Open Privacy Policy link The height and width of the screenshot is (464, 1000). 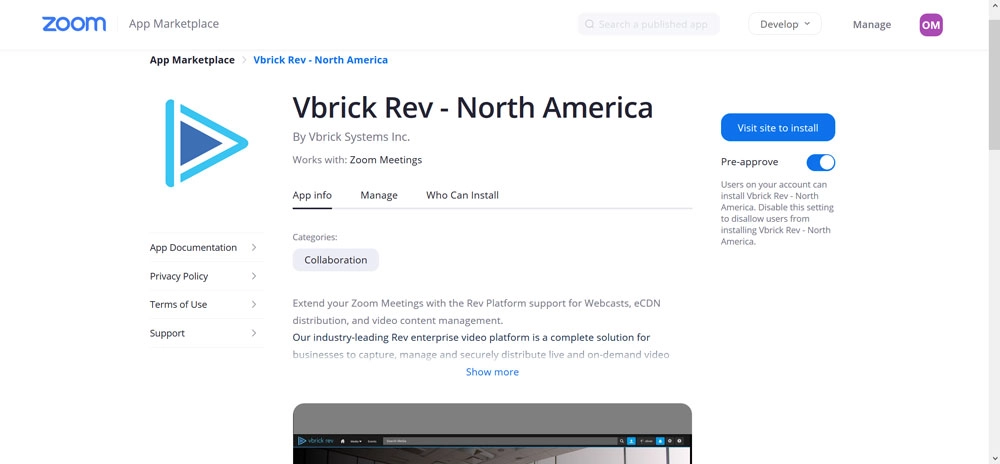(179, 276)
